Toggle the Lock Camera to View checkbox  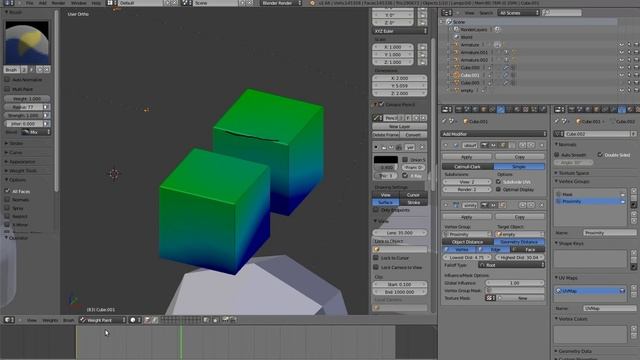coord(376,267)
